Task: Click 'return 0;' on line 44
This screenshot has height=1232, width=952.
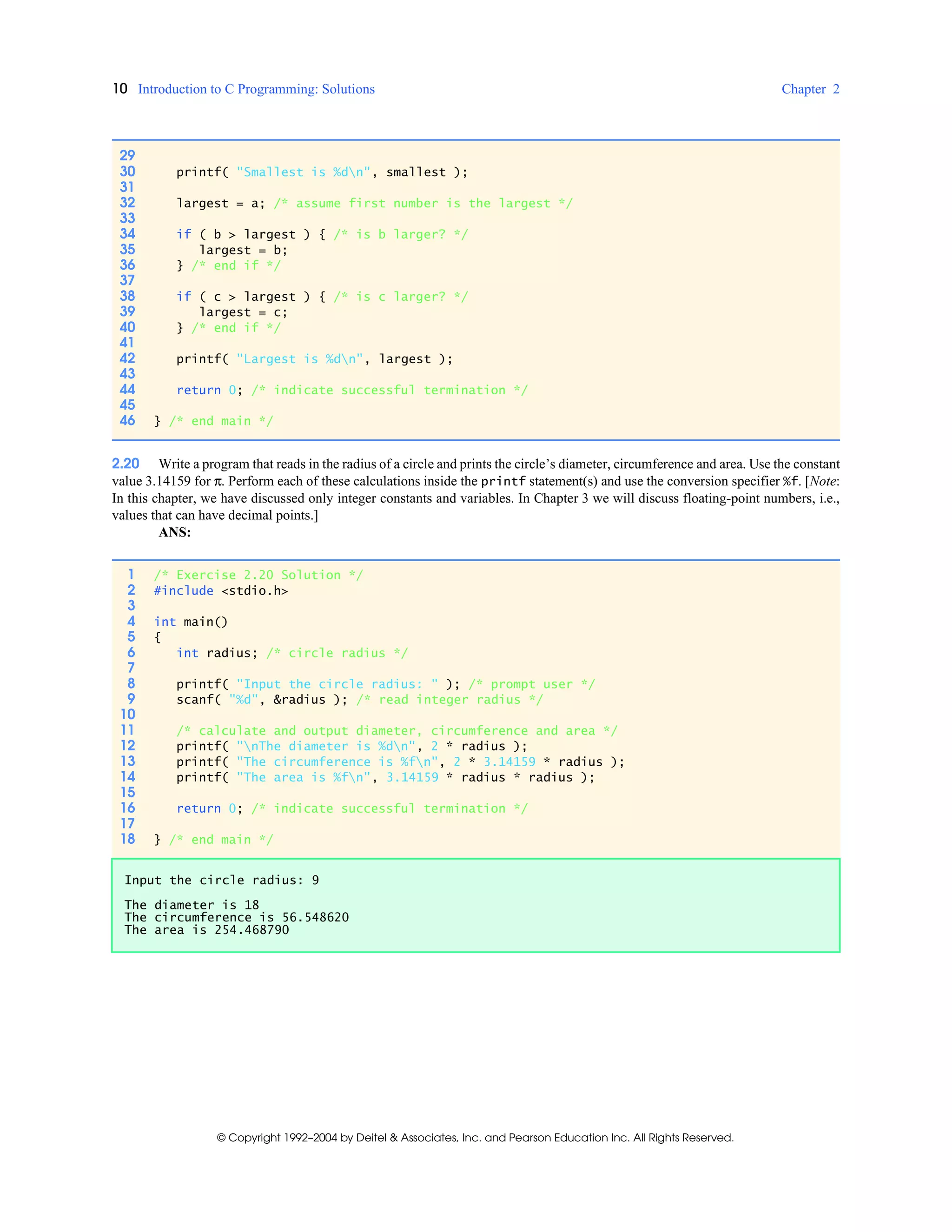Action: [210, 390]
